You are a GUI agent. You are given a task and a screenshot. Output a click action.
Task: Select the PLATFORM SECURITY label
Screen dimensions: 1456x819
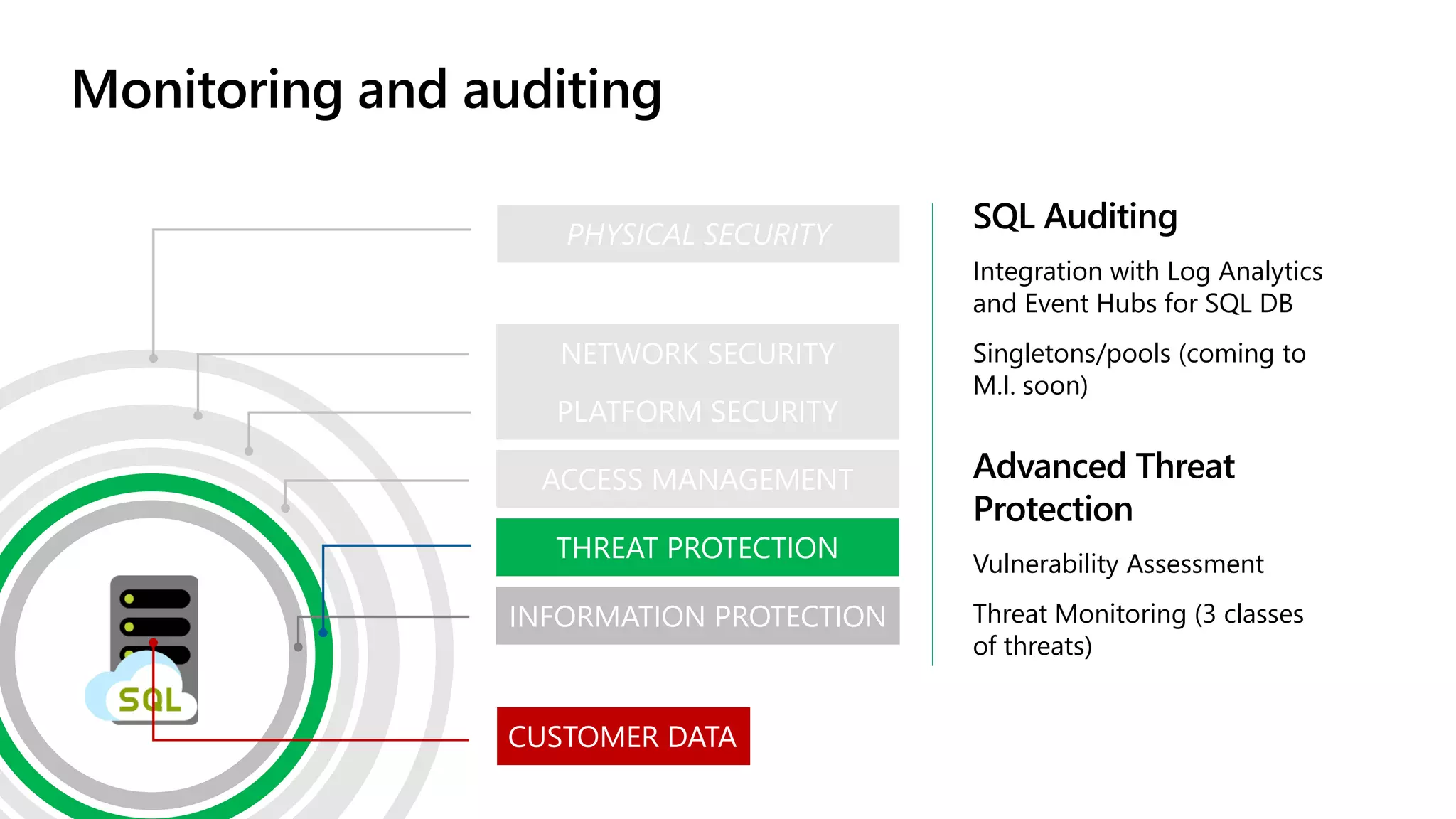click(697, 412)
